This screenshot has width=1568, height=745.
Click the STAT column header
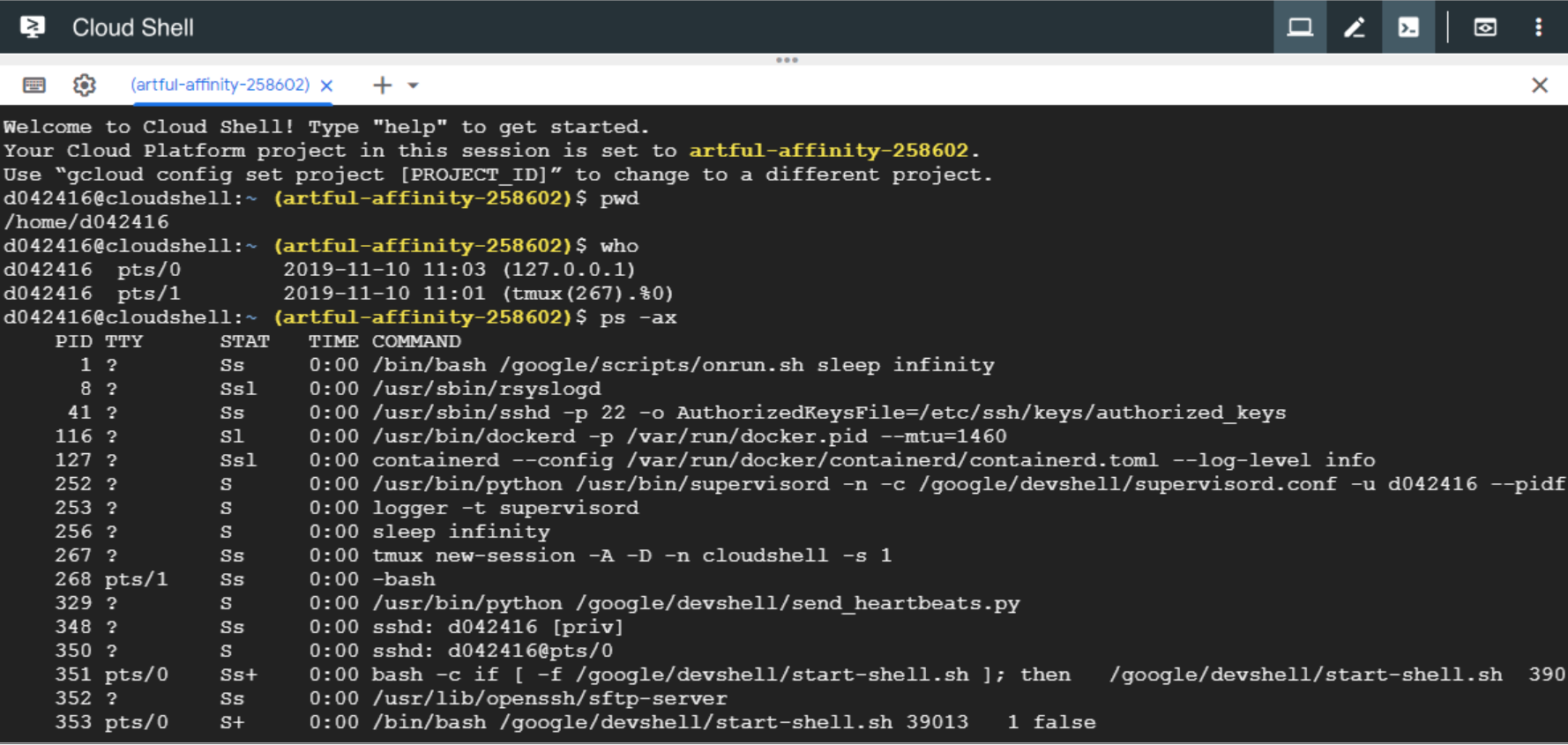pyautogui.click(x=245, y=341)
